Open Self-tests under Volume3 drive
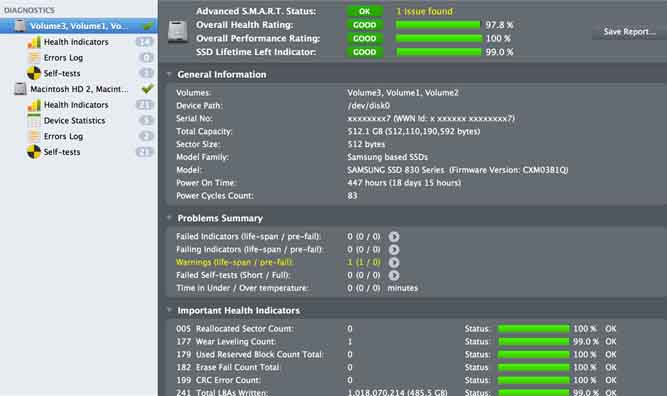Viewport: 667px width, 396px height. (62, 73)
